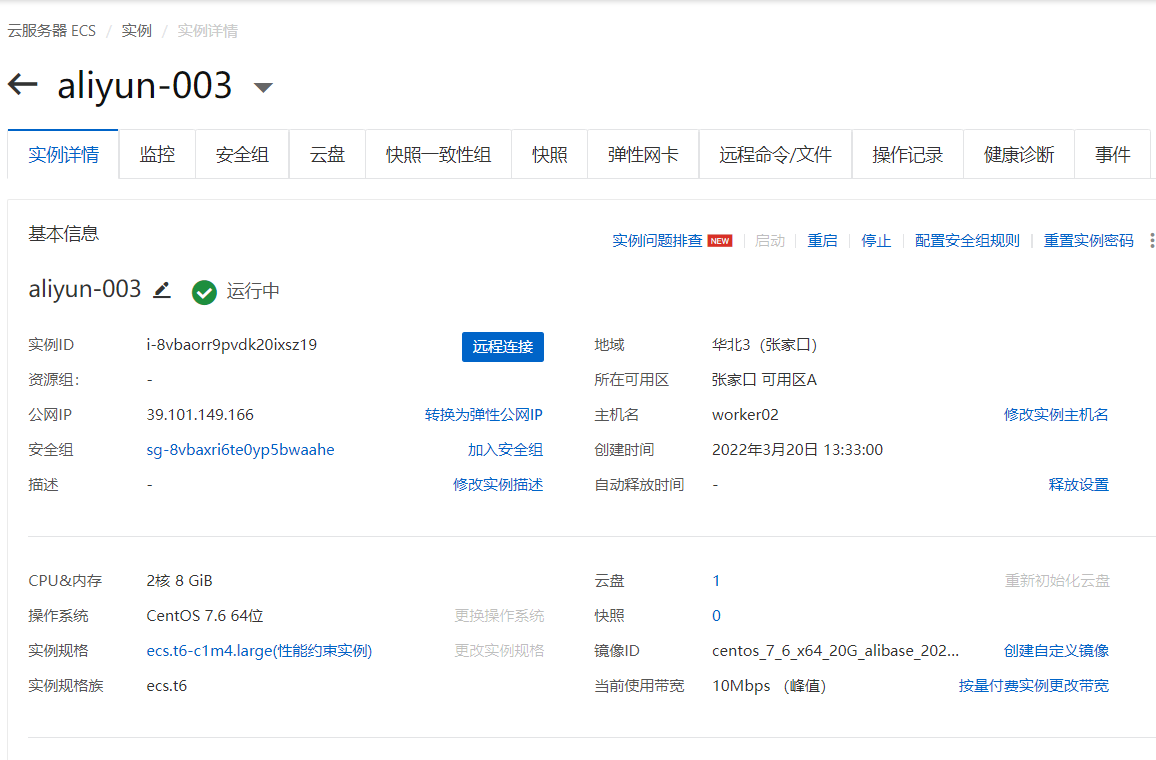Image resolution: width=1156 pixels, height=760 pixels.
Task: Click the 2核 8 GiB value
Action: tap(179, 581)
